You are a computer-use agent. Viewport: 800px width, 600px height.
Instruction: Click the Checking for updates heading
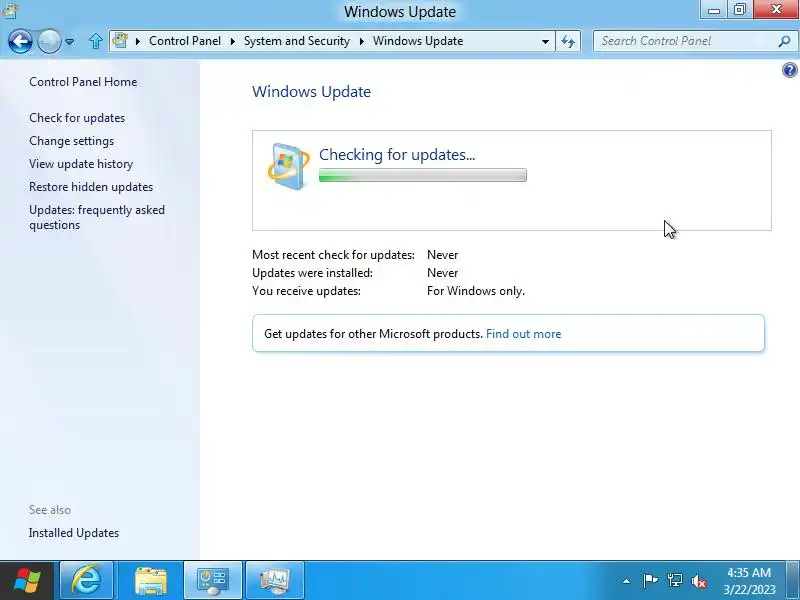(397, 155)
